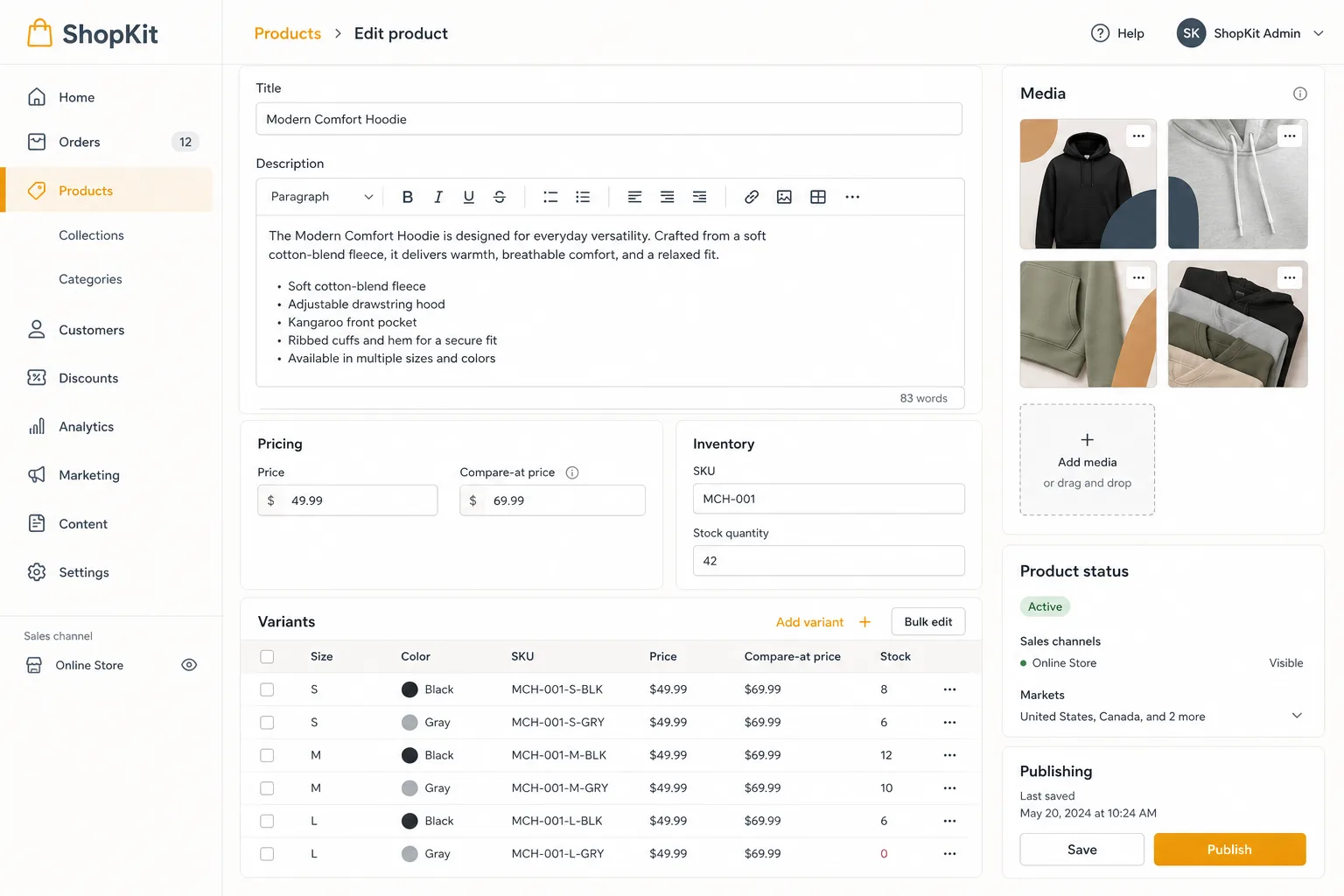The width and height of the screenshot is (1344, 896).
Task: Click the Bulk edit button
Action: 928,622
